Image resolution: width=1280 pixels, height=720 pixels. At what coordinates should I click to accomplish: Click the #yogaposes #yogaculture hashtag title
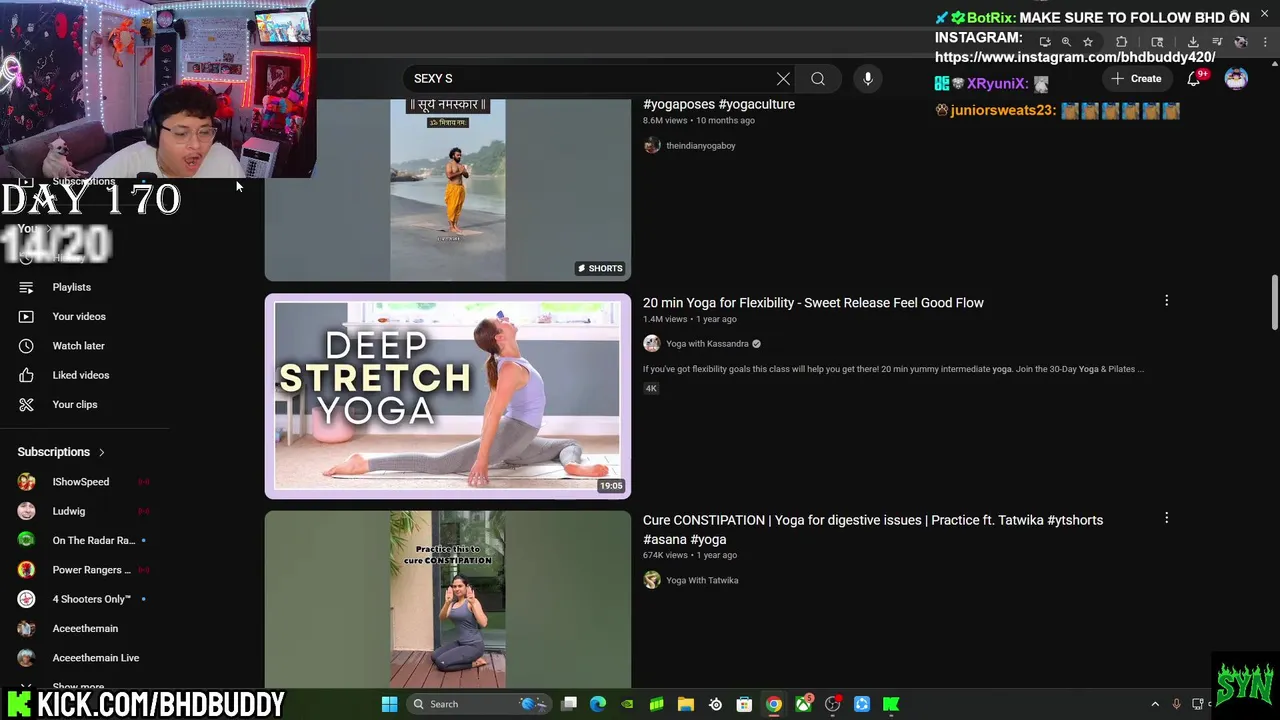click(x=719, y=104)
